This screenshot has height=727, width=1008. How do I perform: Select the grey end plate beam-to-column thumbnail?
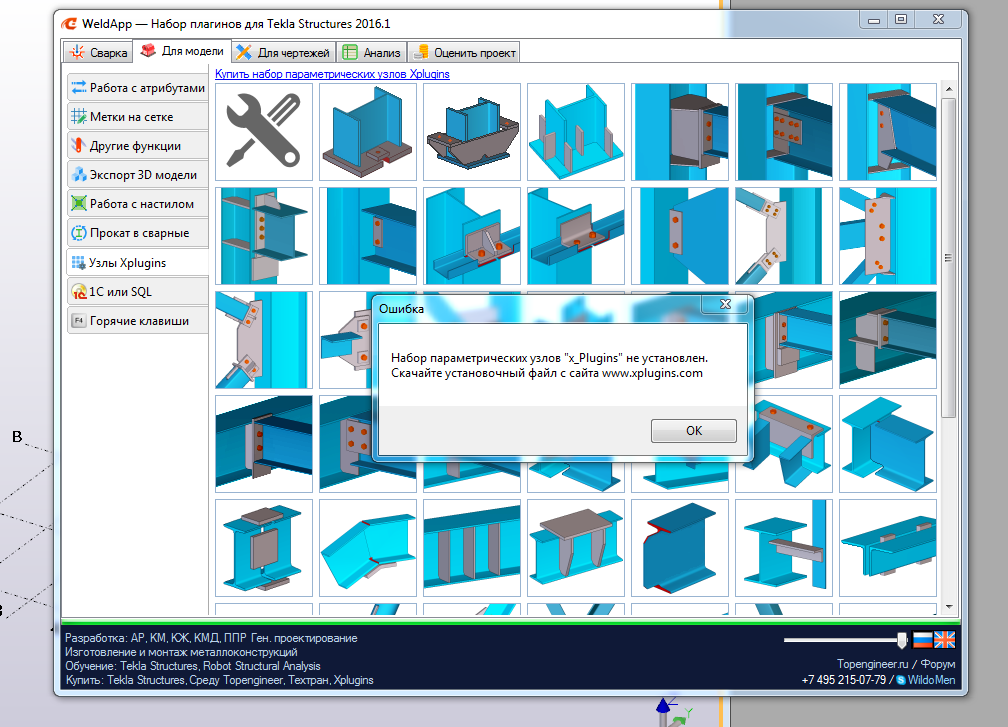coord(680,132)
